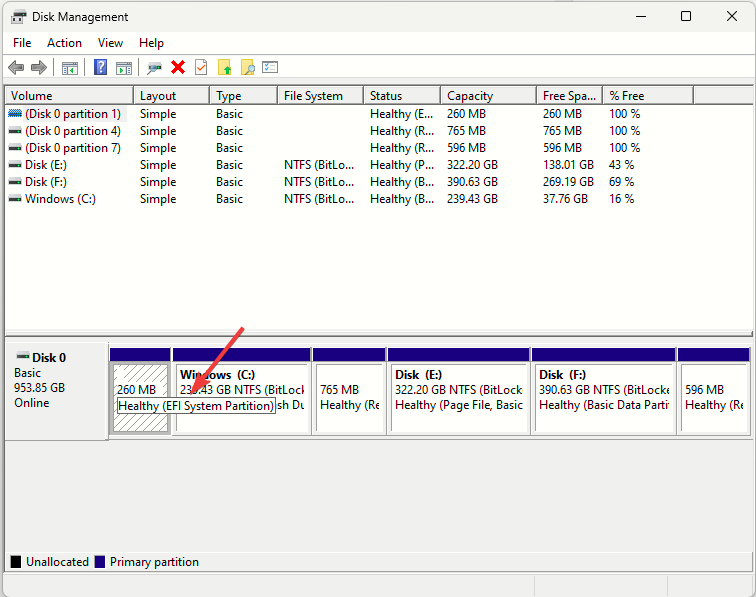Click the 16 % free value
Image resolution: width=756 pixels, height=597 pixels.
point(621,199)
